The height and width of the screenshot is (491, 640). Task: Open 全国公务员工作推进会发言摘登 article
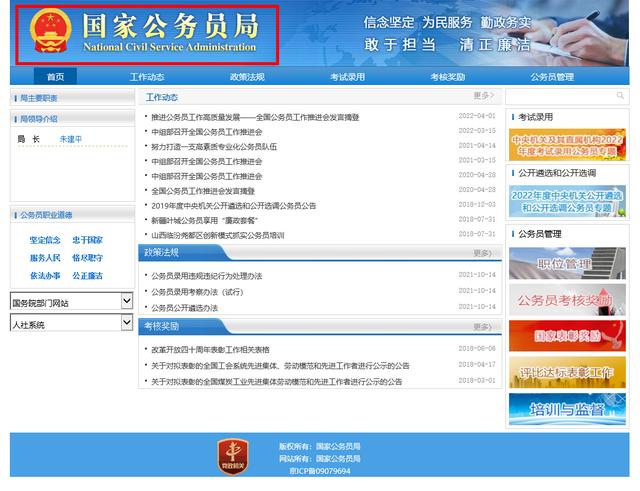click(x=203, y=191)
